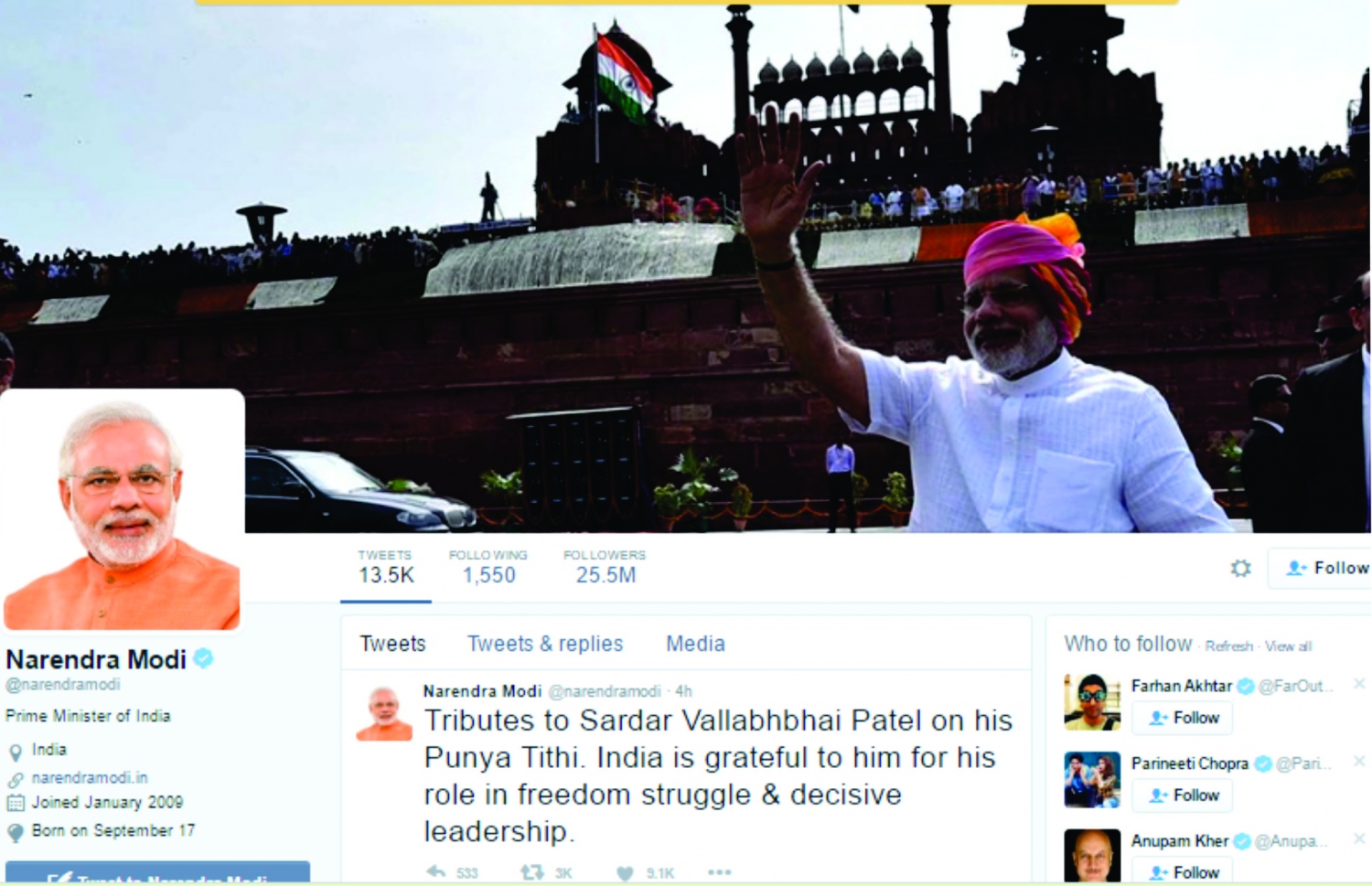Viewport: 1372px width, 886px height.
Task: Click the link icon beside narendramodi.in
Action: pos(16,780)
